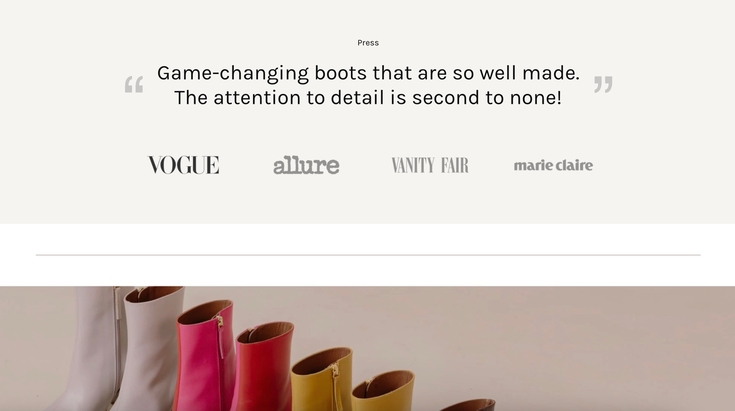Viewport: 735px width, 411px height.
Task: Click the Vogue logo
Action: click(183, 165)
